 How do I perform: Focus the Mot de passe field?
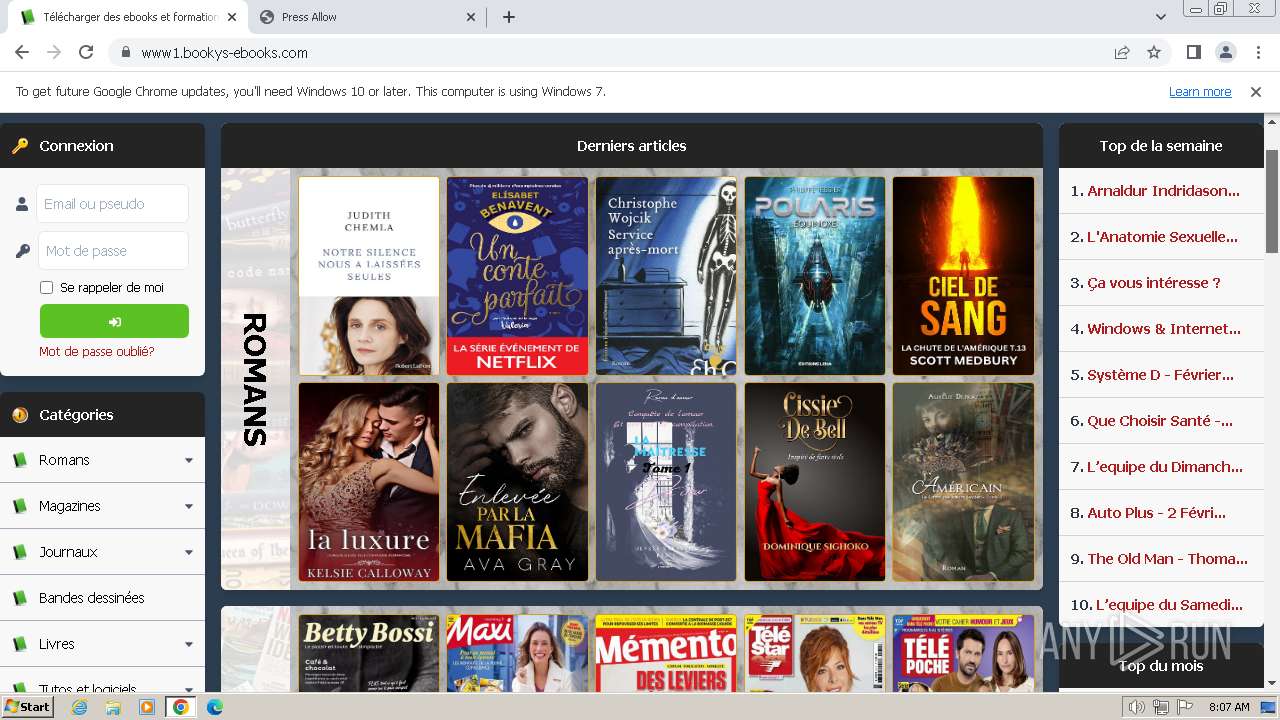click(x=112, y=251)
